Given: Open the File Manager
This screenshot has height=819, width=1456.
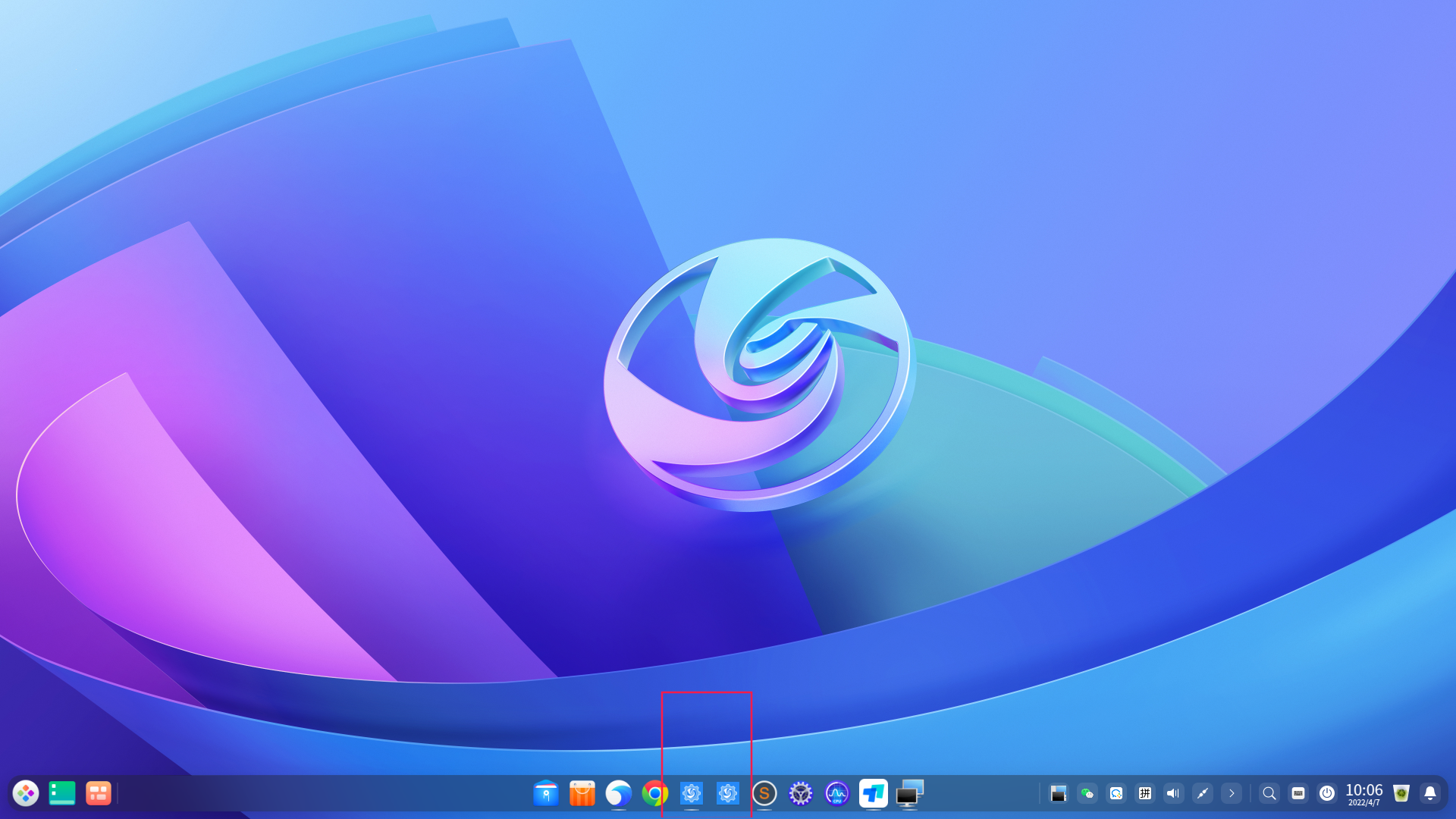Looking at the screenshot, I should 545,794.
